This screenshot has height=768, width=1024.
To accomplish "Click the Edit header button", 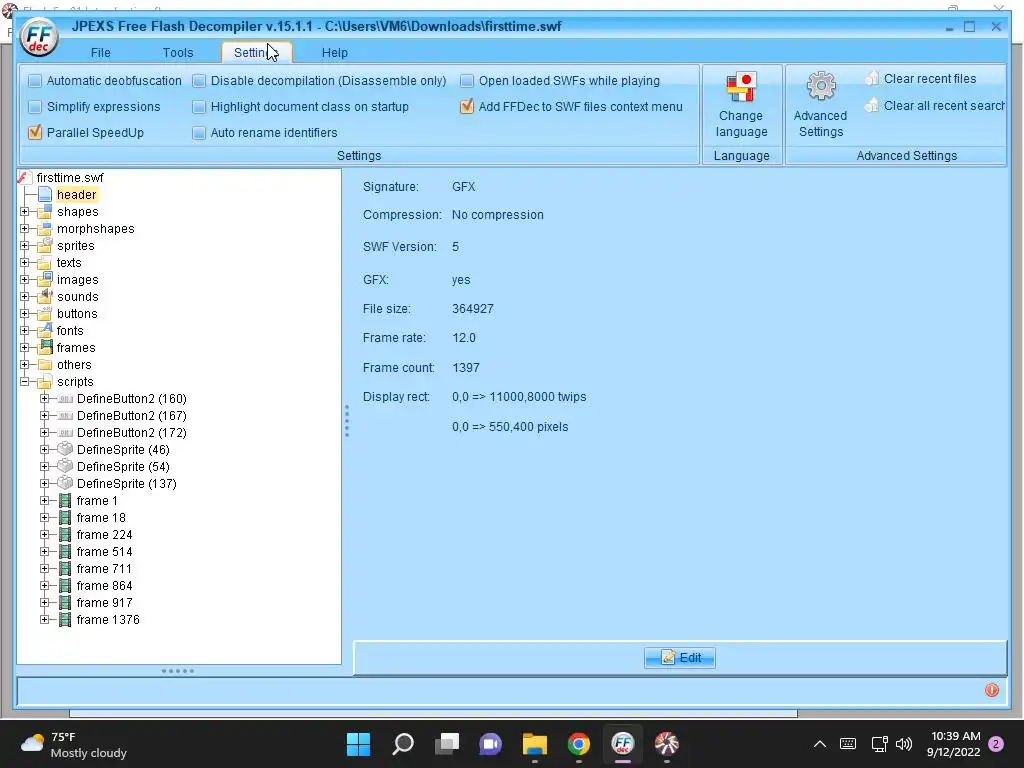I will pyautogui.click(x=680, y=658).
